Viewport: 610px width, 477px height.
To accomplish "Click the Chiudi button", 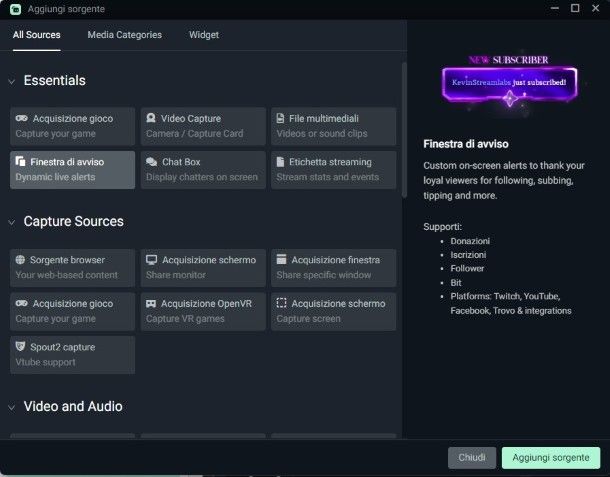I will click(472, 458).
